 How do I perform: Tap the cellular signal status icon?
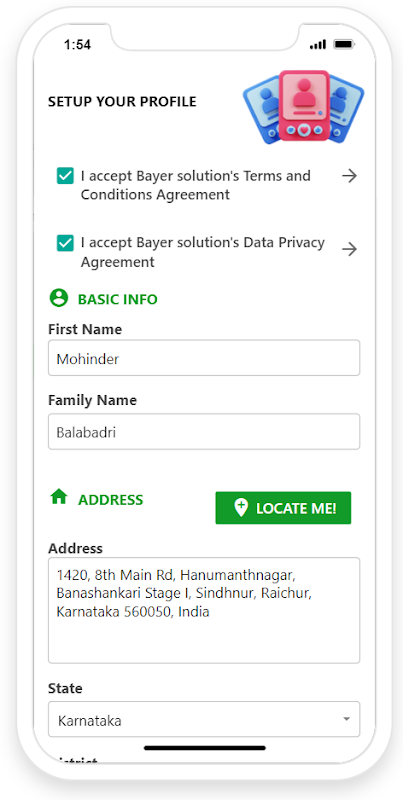click(318, 45)
